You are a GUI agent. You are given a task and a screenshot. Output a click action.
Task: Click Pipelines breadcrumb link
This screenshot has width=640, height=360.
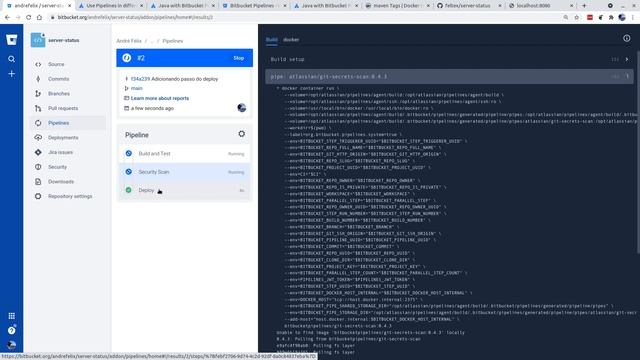click(173, 41)
